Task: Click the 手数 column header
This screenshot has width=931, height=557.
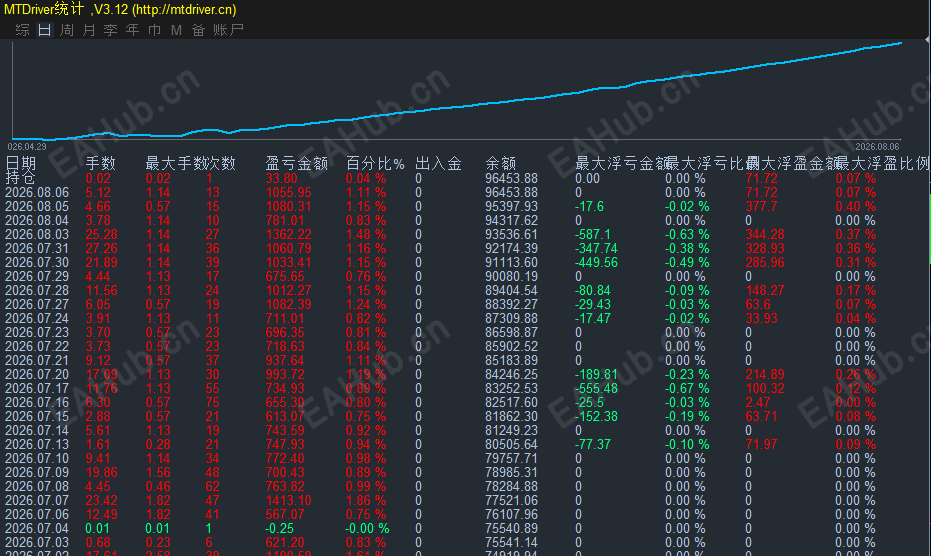Action: pyautogui.click(x=101, y=163)
